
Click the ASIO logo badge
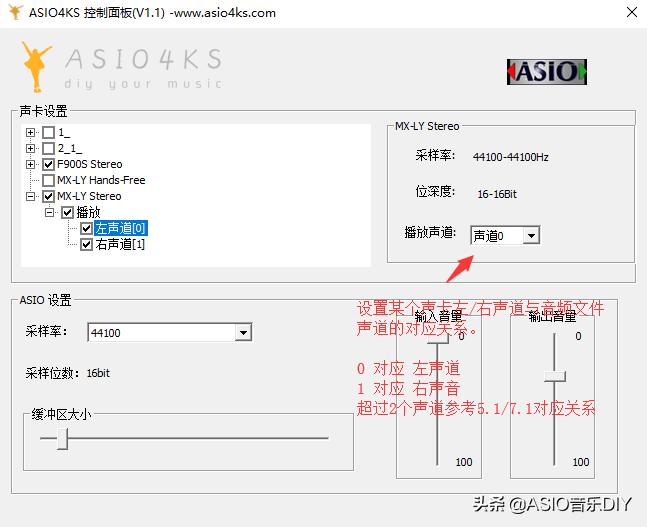pos(547,72)
